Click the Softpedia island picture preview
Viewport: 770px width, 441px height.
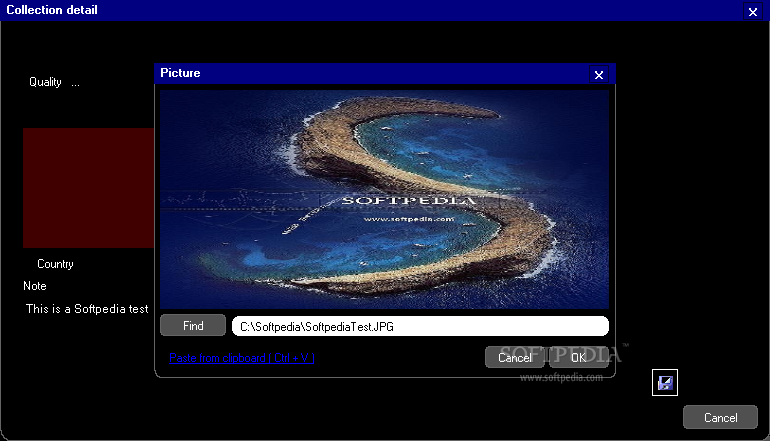click(x=385, y=199)
